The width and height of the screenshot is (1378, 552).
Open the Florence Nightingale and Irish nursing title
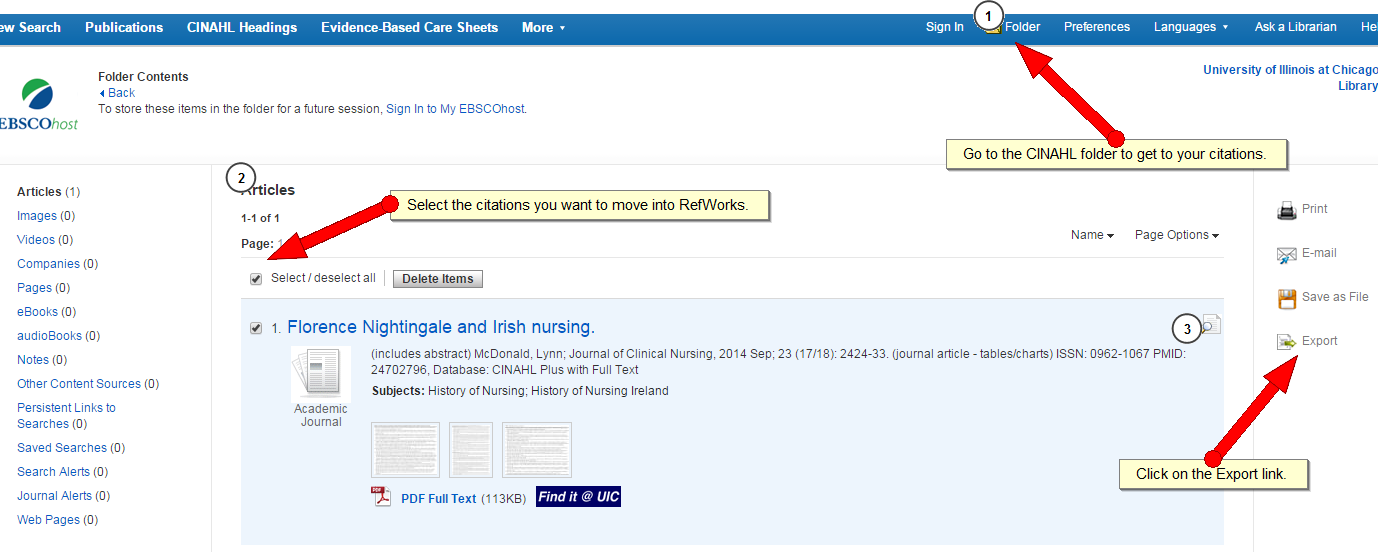coord(441,327)
